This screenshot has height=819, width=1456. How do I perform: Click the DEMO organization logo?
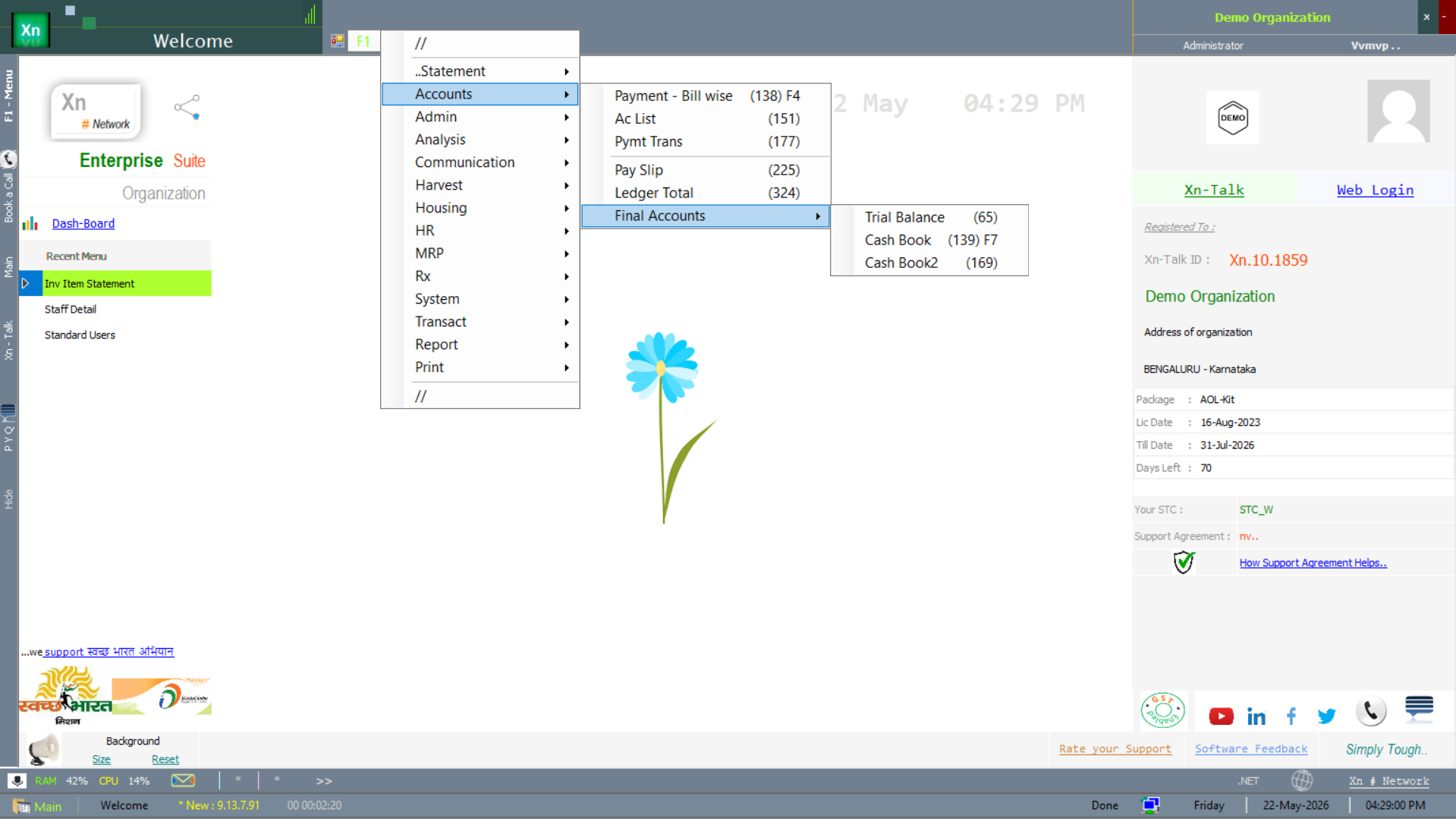tap(1232, 118)
